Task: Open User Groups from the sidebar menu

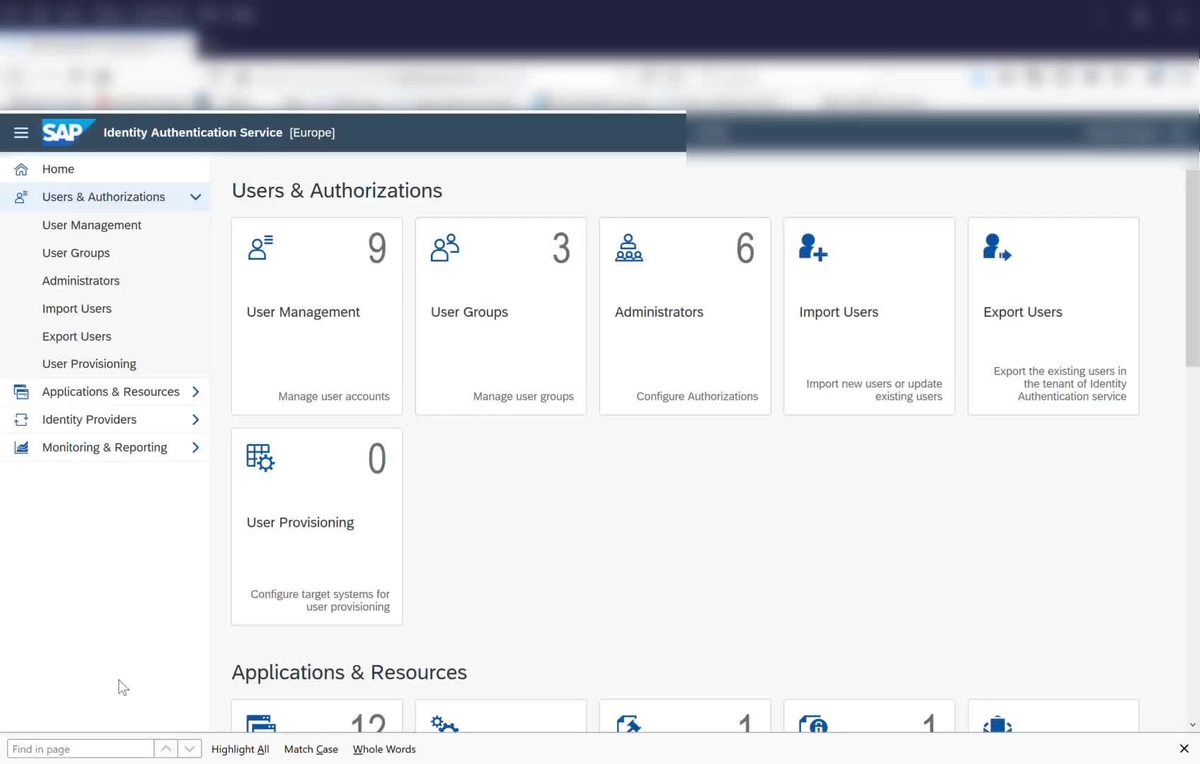Action: pos(77,252)
